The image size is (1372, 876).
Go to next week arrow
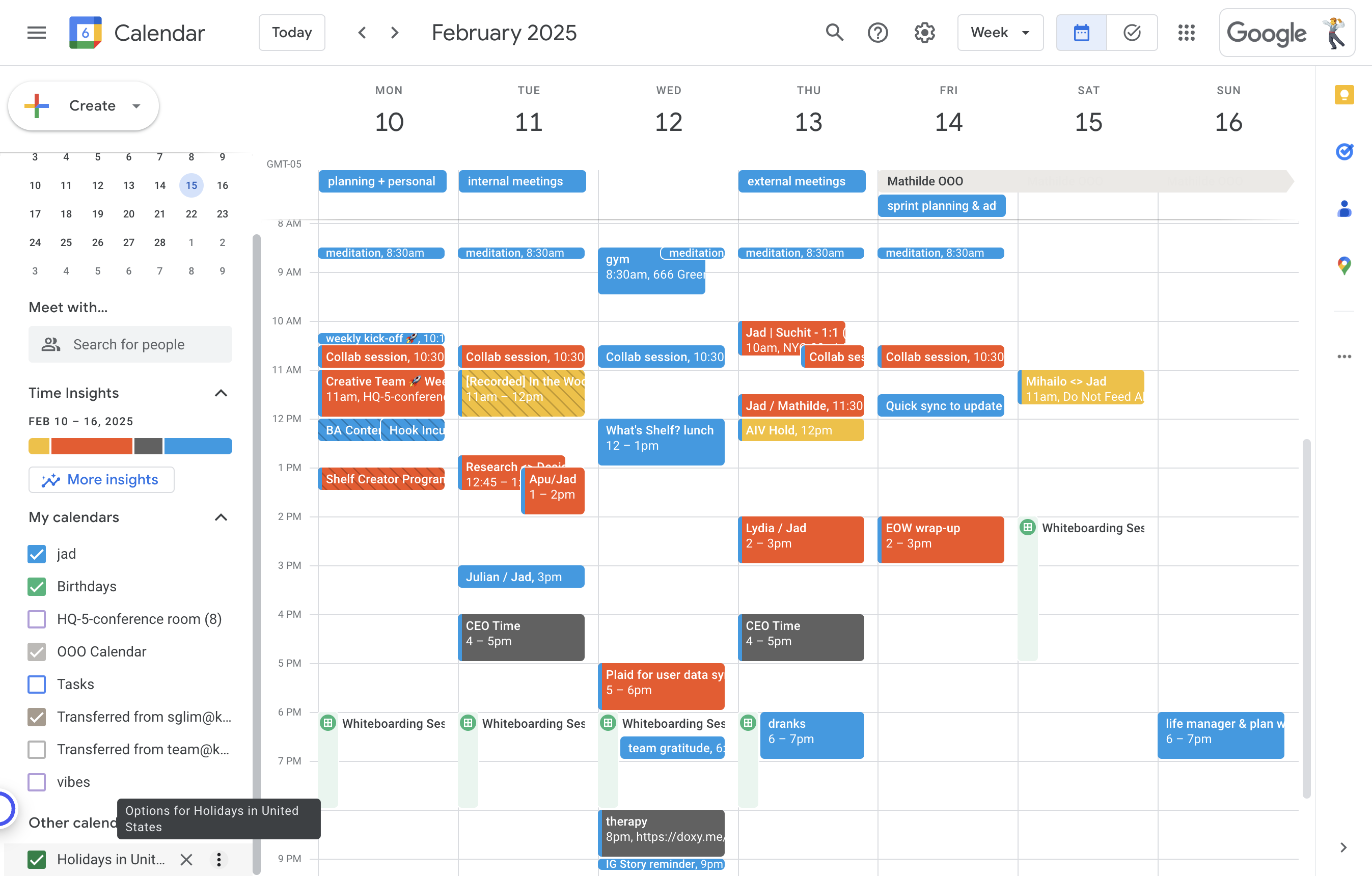394,33
